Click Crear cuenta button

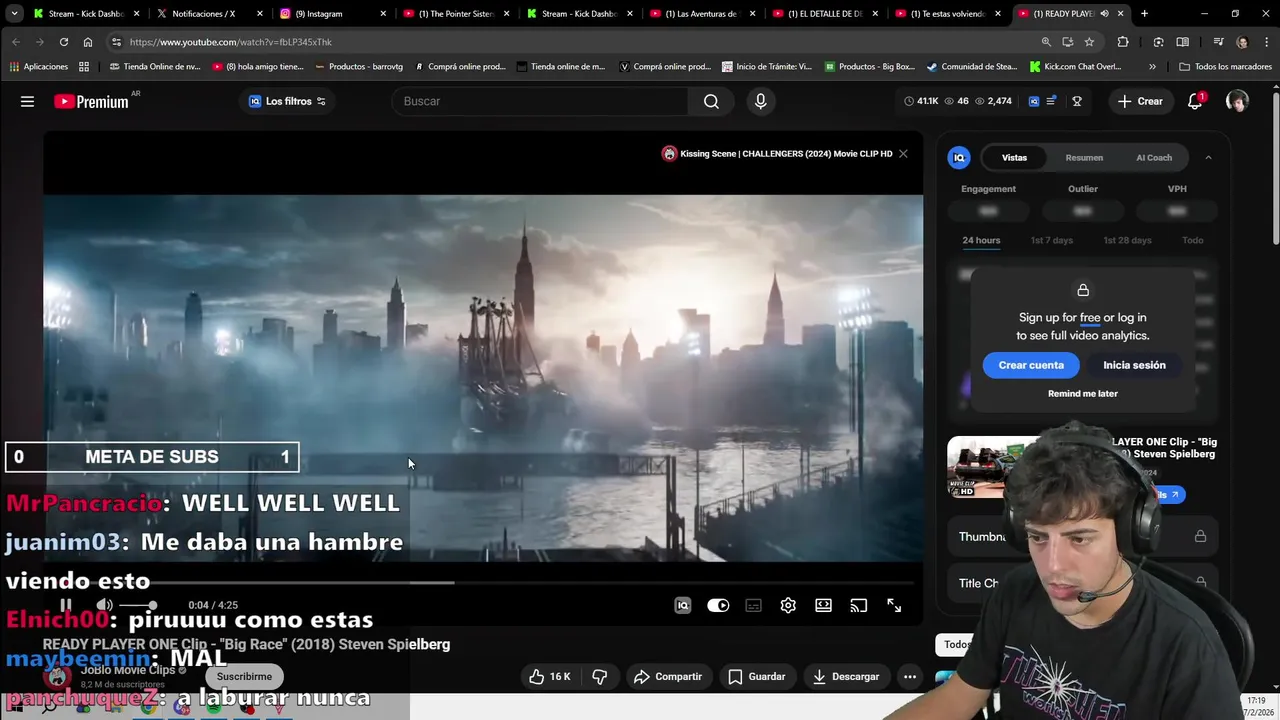pyautogui.click(x=1031, y=365)
